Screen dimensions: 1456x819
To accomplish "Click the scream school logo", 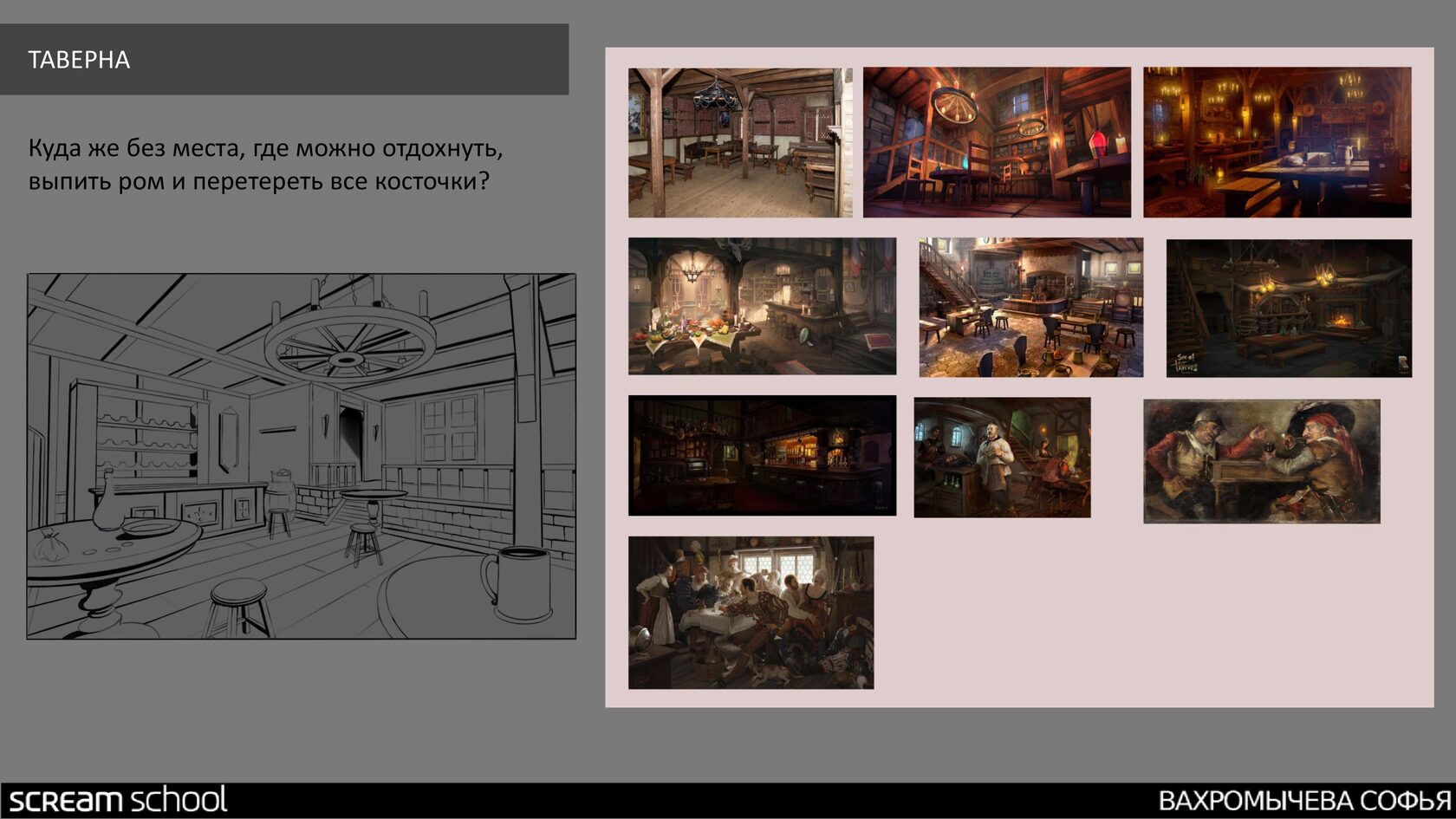I will coord(119,800).
